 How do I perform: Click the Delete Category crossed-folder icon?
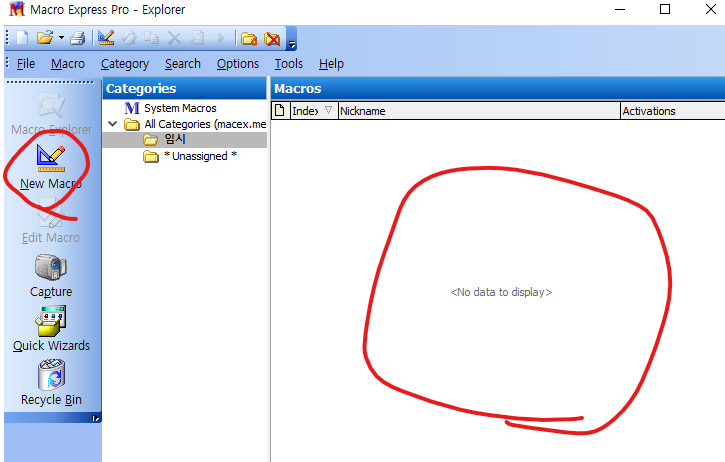272,39
